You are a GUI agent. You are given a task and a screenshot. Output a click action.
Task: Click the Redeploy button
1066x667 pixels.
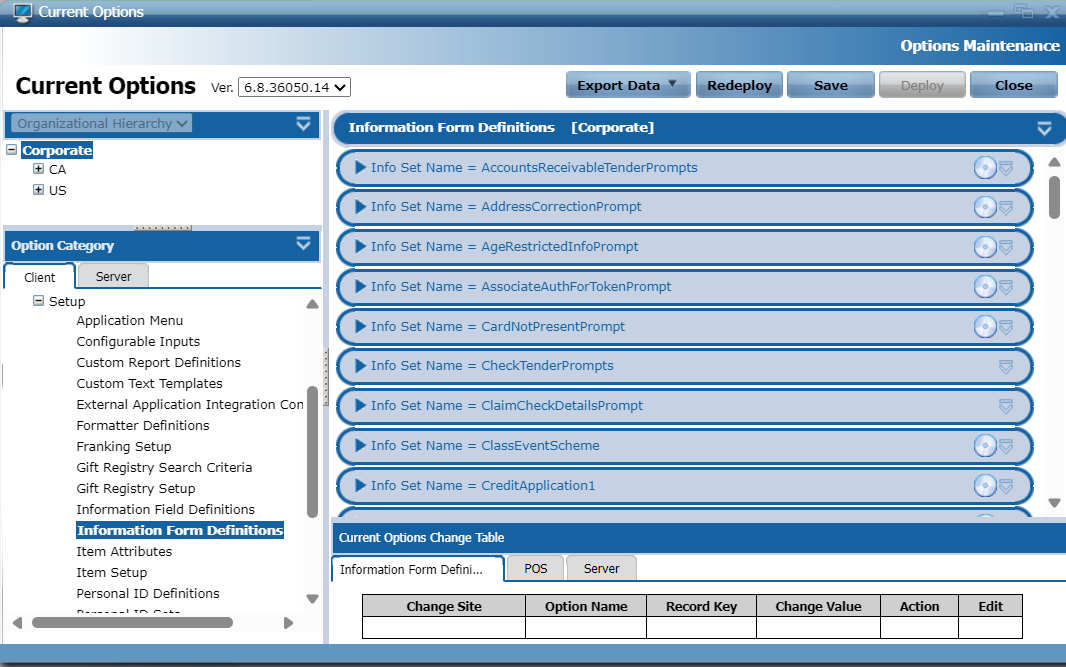pyautogui.click(x=739, y=85)
